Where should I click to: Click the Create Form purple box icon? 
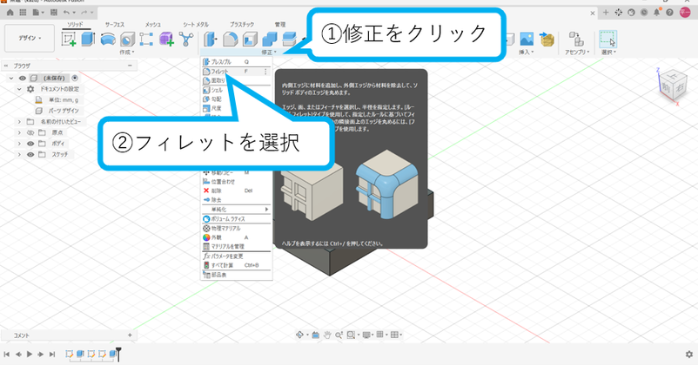(x=166, y=39)
